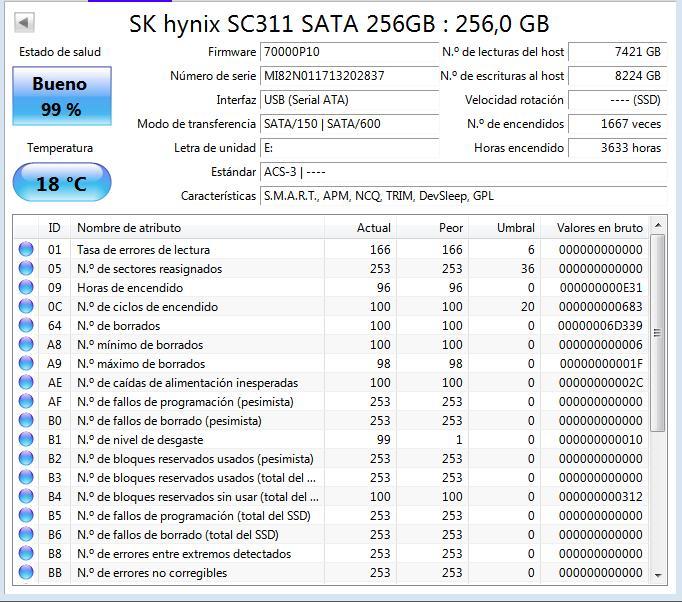This screenshot has height=602, width=682.
Task: Click the Bueno 99 % health status button
Action: [62, 96]
